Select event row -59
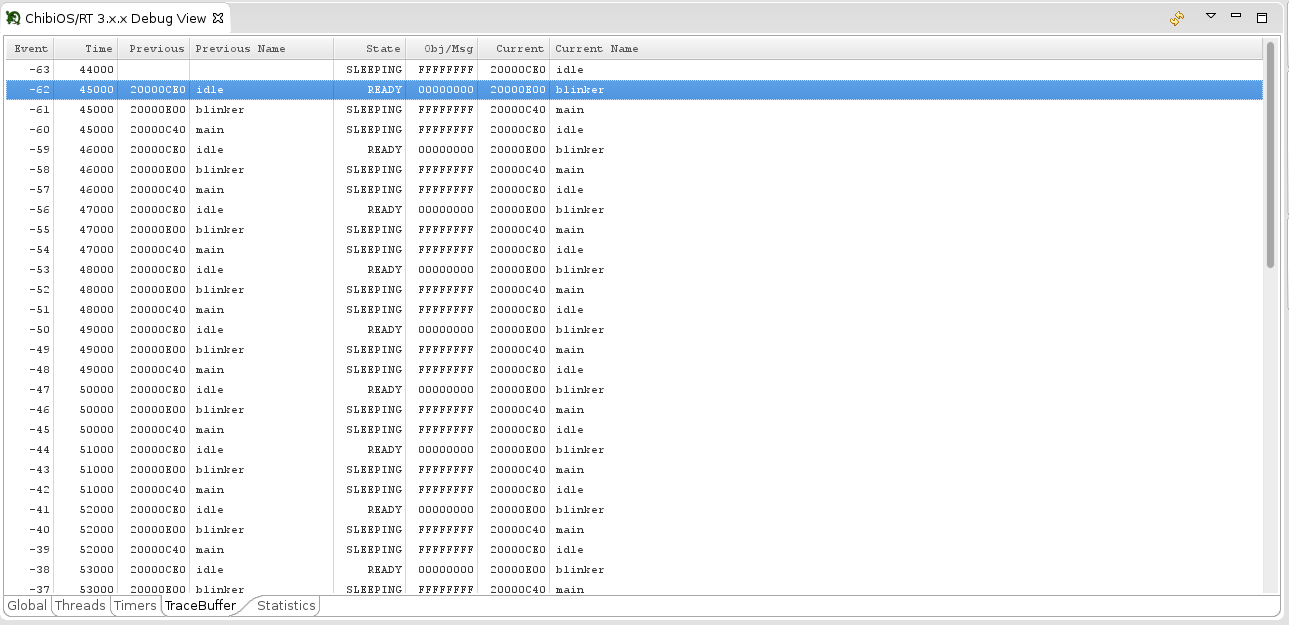This screenshot has height=625, width=1289. coord(634,150)
